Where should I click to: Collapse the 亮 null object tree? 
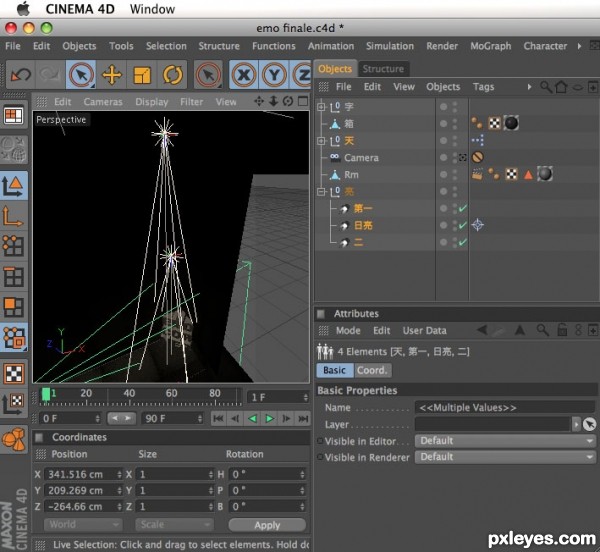pyautogui.click(x=321, y=191)
